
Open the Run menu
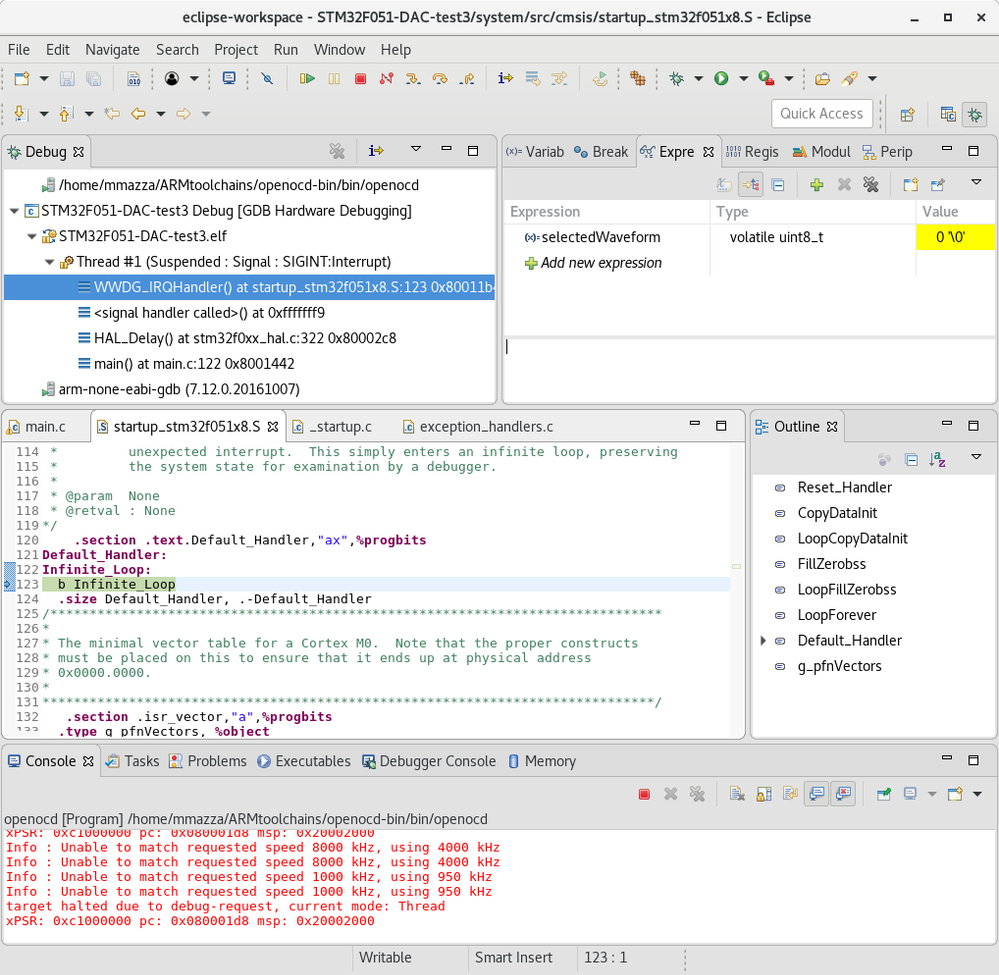tap(286, 49)
